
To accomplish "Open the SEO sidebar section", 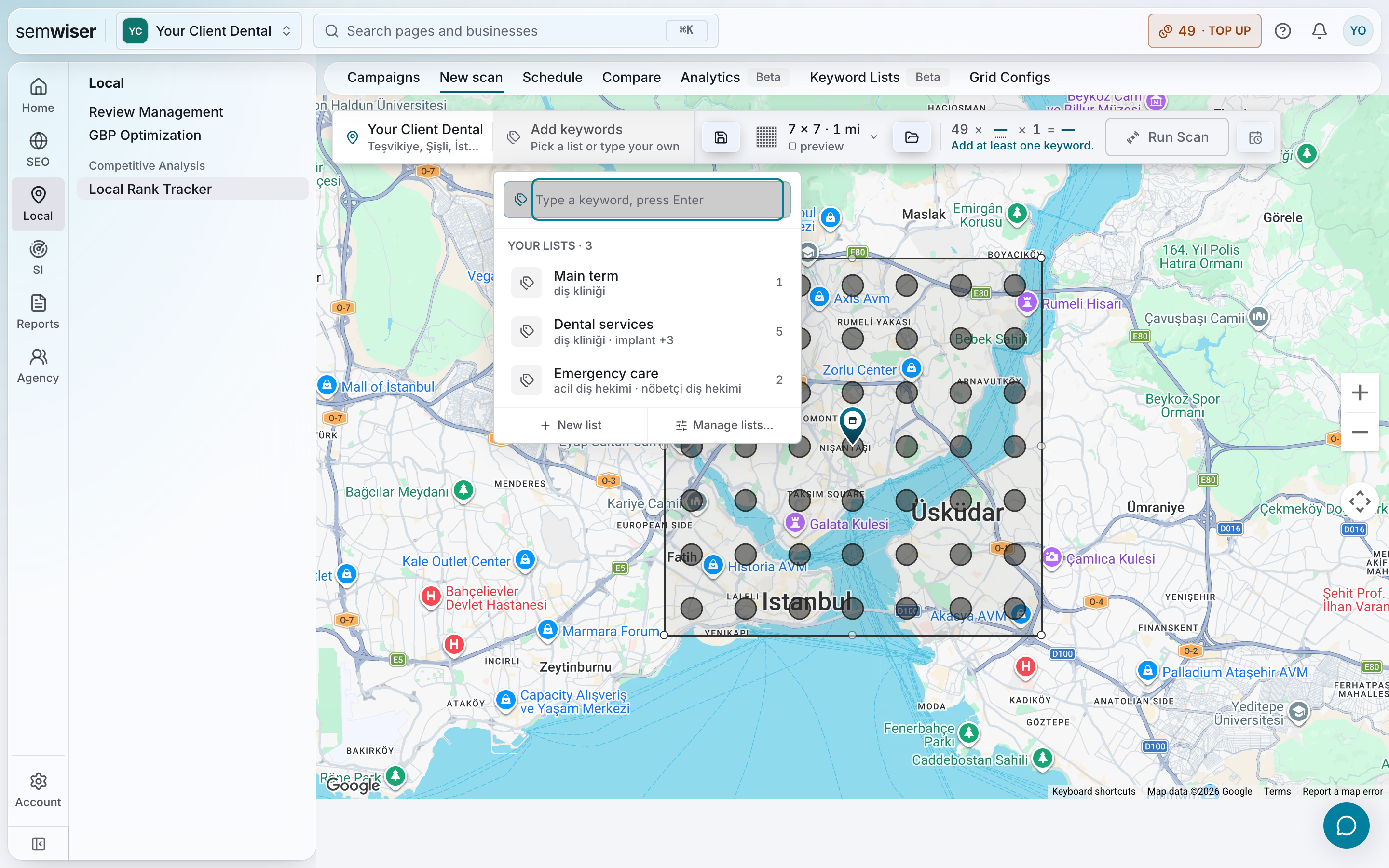I will [38, 150].
